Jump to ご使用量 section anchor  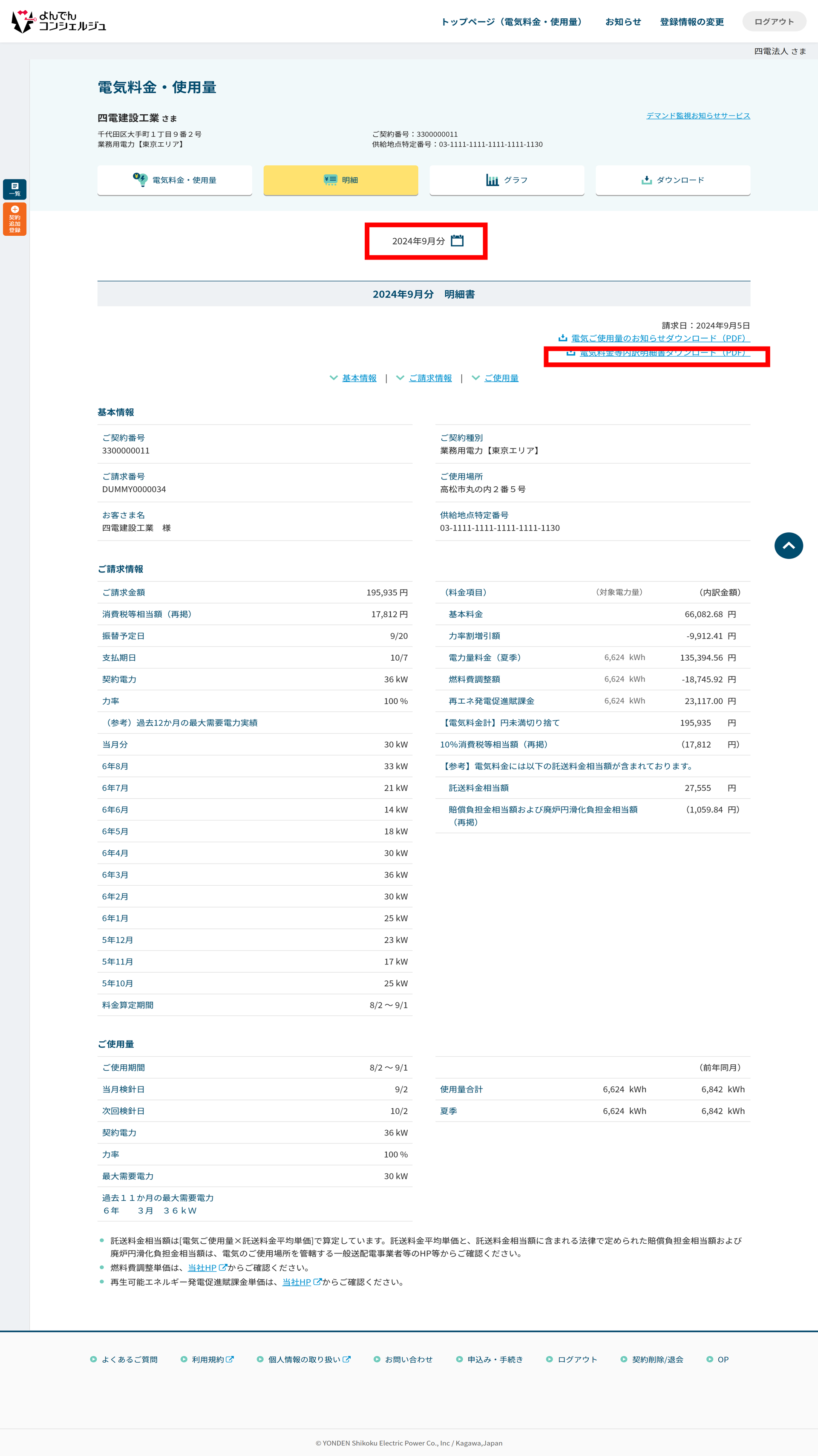[501, 378]
